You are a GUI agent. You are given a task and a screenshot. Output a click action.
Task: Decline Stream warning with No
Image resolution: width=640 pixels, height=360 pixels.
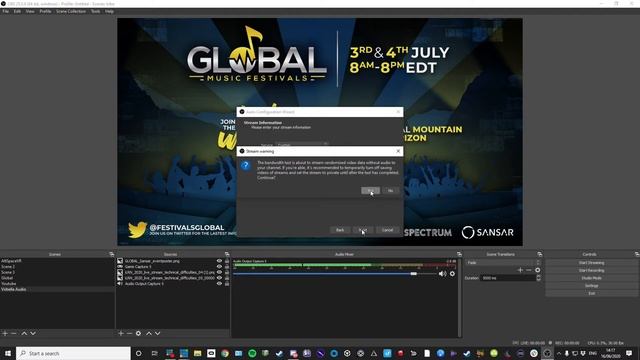point(390,191)
